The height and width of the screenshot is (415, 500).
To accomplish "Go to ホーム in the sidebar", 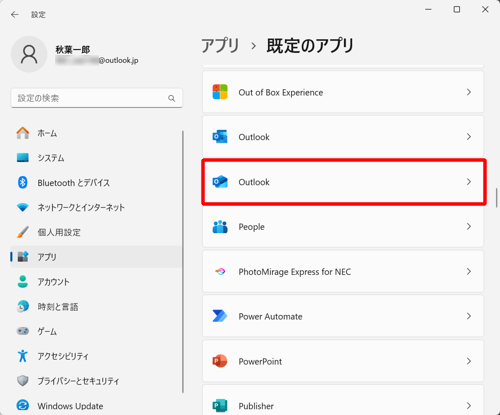I will tap(96, 133).
